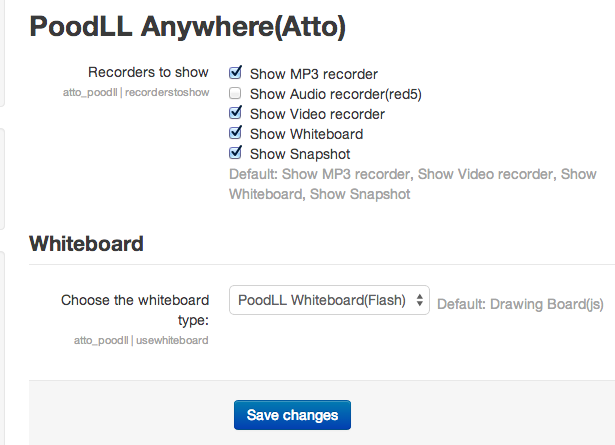Click the 'Show Snapshot' label text

pyautogui.click(x=300, y=154)
